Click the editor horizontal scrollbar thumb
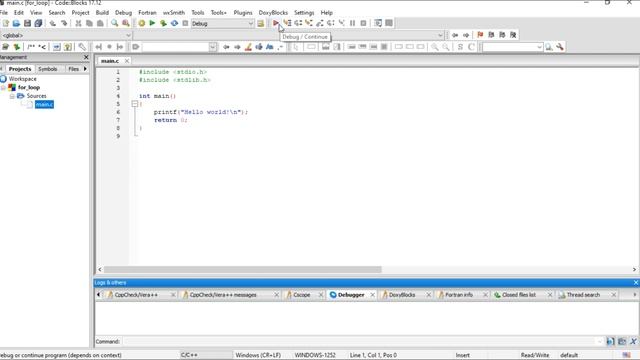The height and width of the screenshot is (360, 640). [x=242, y=269]
